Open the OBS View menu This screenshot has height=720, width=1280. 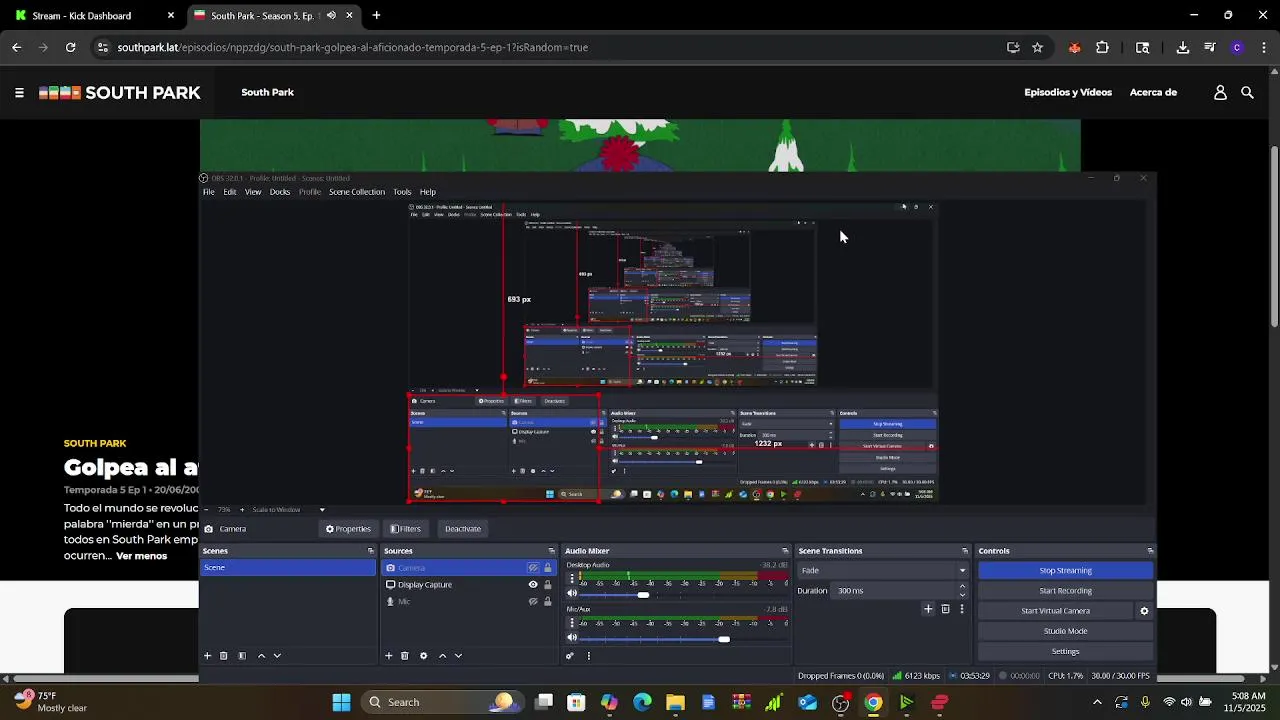253,192
